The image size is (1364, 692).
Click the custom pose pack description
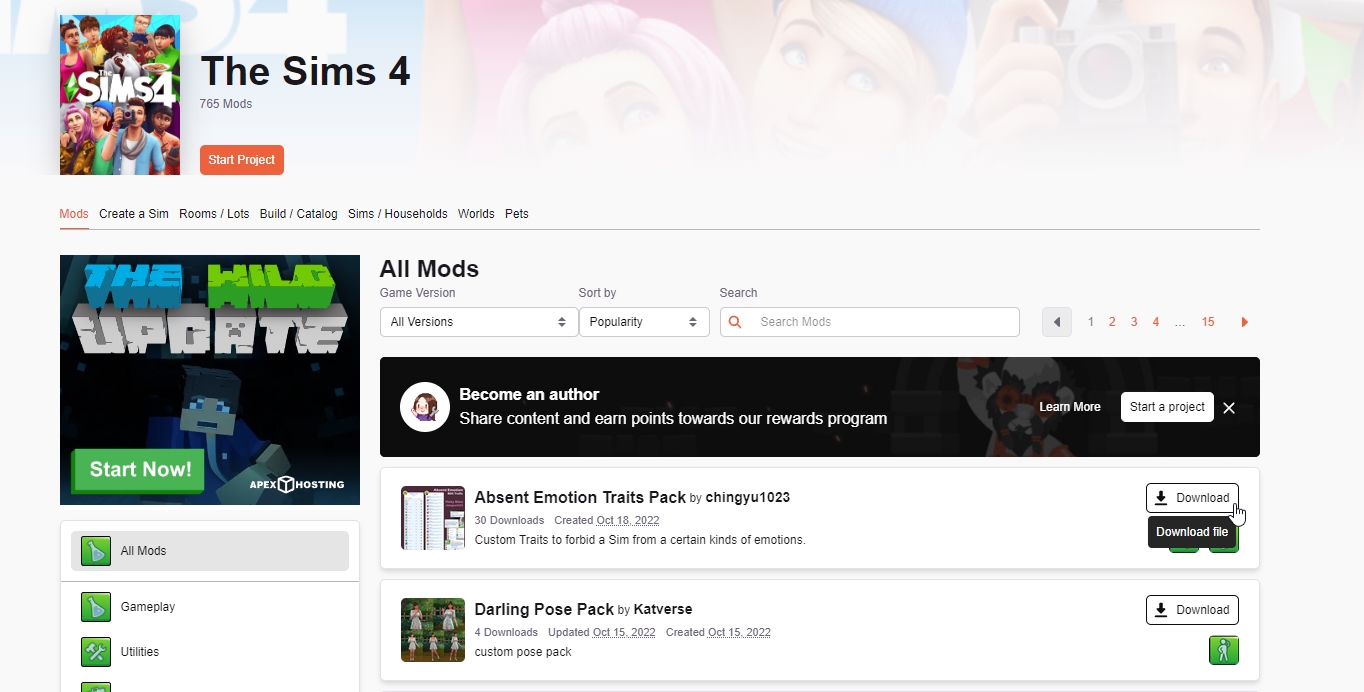(523, 652)
